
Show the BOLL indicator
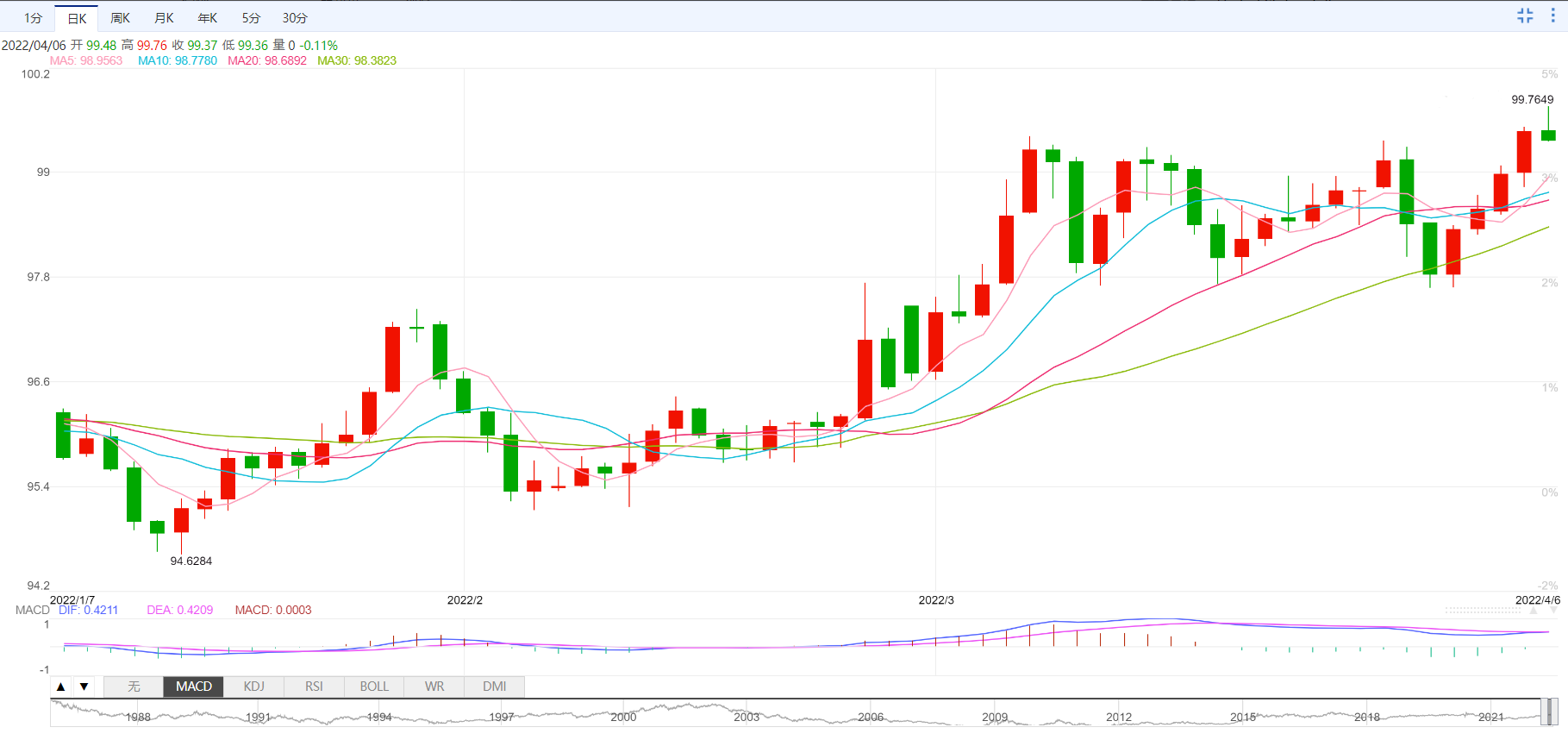[374, 687]
